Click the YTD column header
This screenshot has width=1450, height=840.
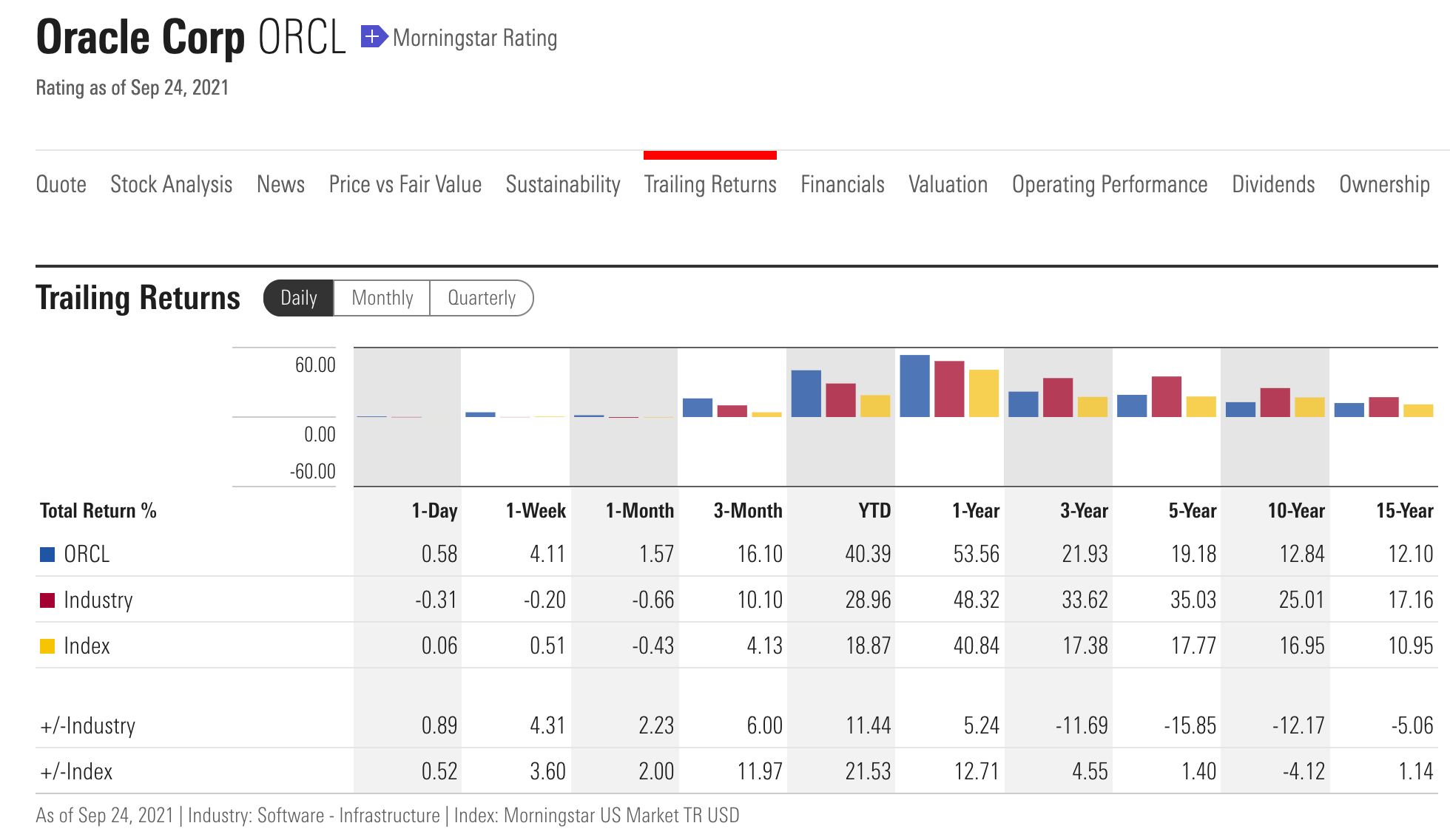[x=874, y=510]
